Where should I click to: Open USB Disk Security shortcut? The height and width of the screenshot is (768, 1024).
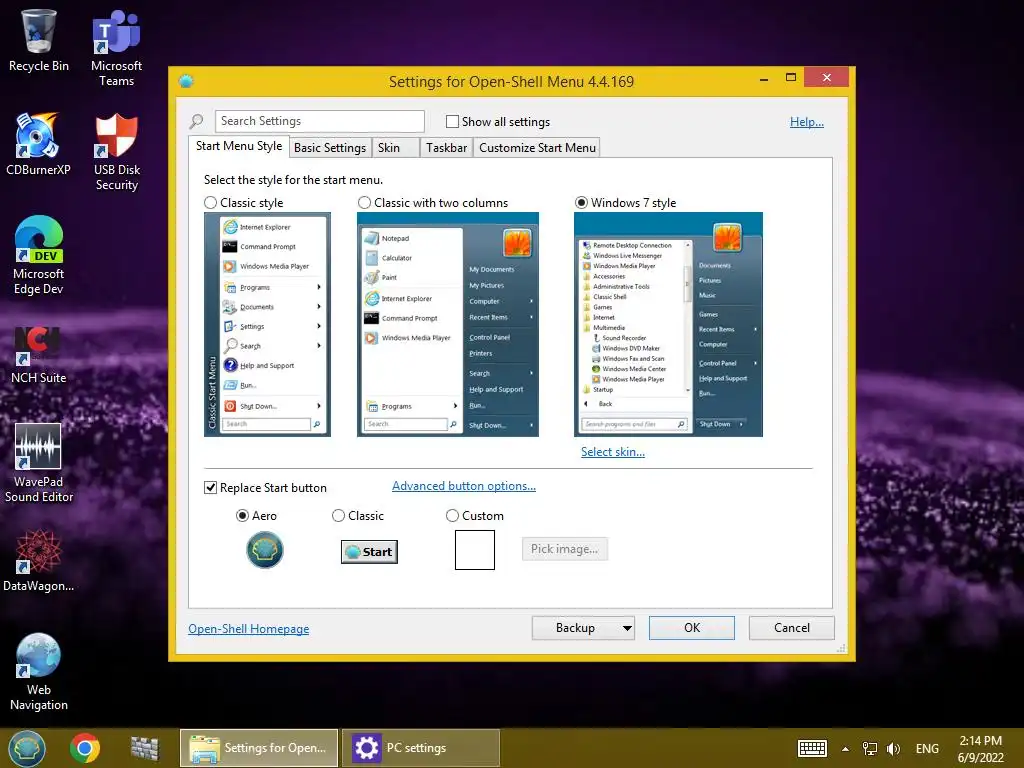(116, 152)
